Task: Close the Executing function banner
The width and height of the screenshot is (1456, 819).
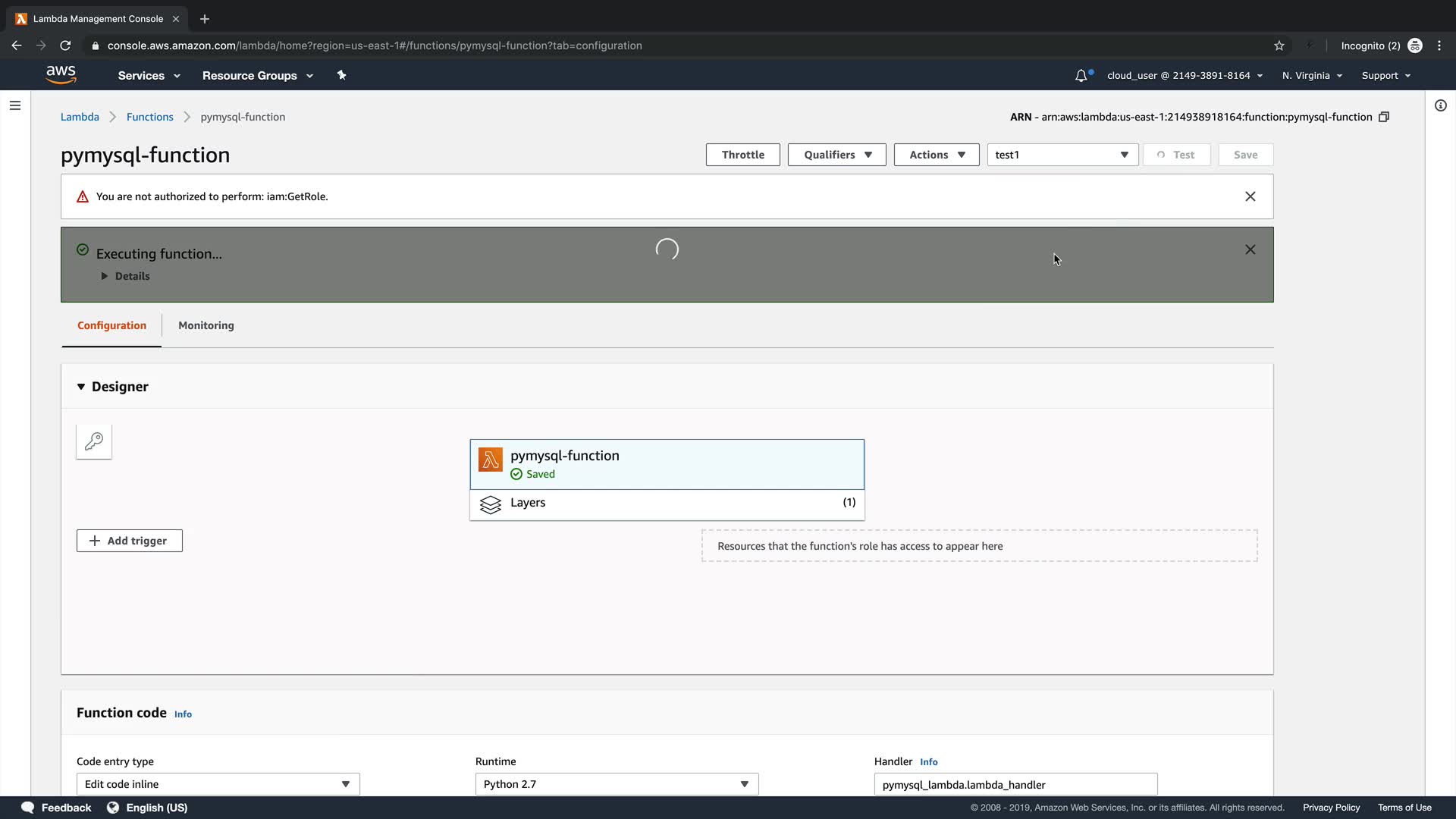Action: pyautogui.click(x=1250, y=249)
